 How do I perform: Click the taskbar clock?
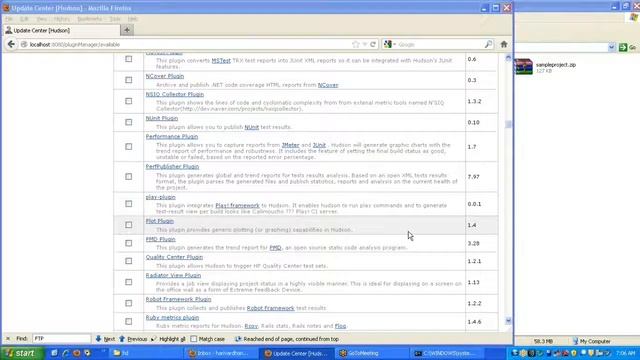(x=625, y=353)
